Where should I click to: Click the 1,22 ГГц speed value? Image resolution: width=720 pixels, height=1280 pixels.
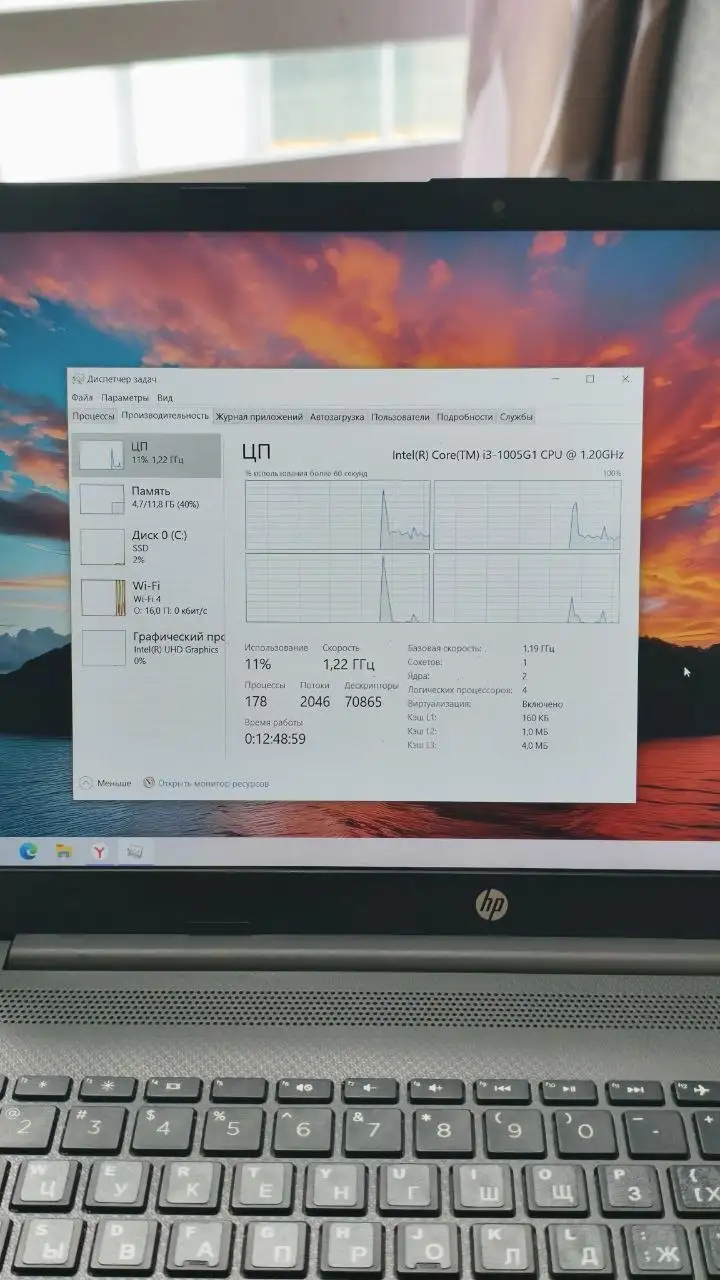[x=349, y=664]
